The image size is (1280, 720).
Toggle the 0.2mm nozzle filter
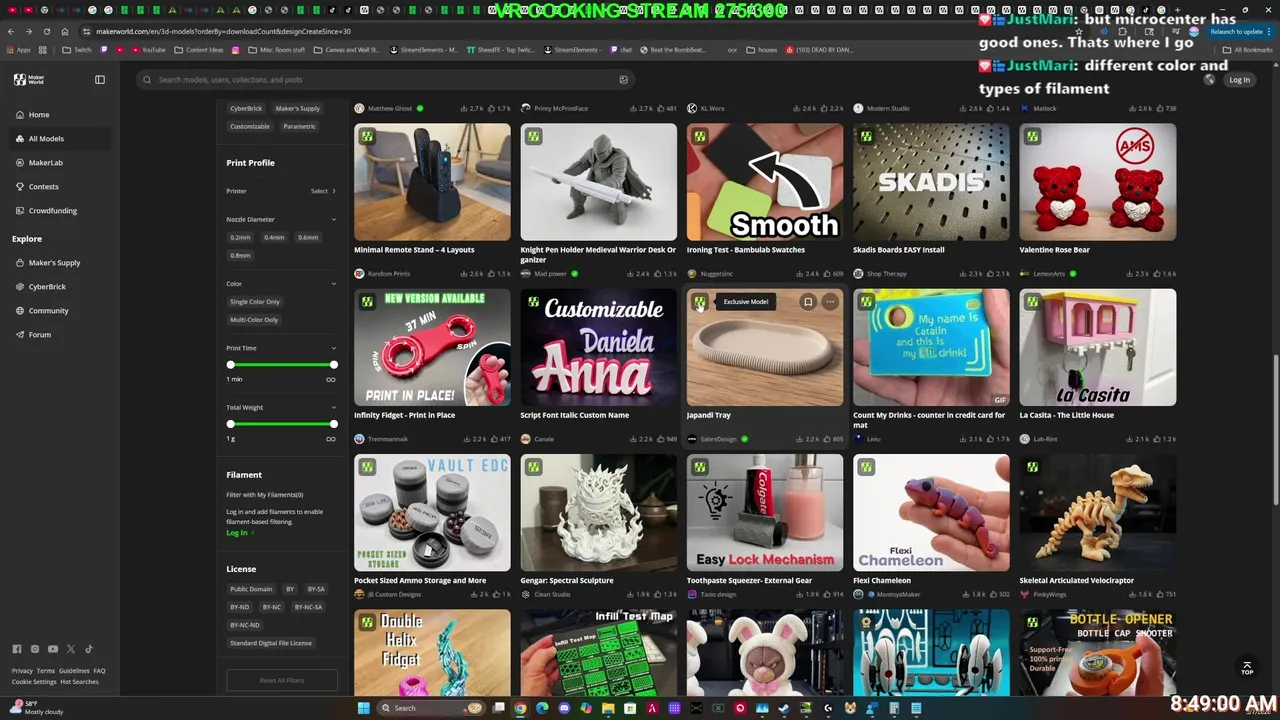[240, 237]
